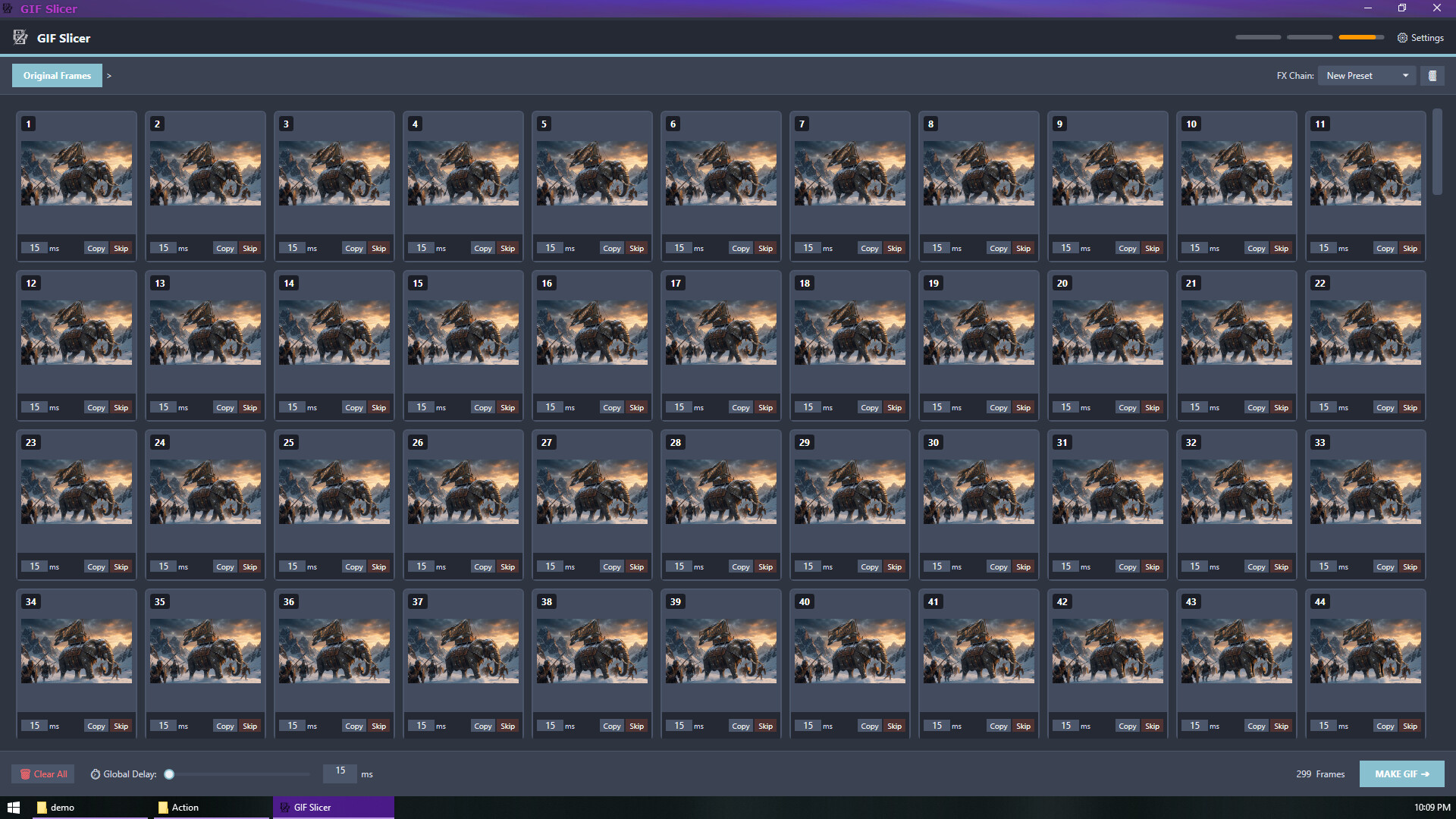Click the FX Chain save preset icon
Image resolution: width=1456 pixels, height=819 pixels.
[x=1432, y=76]
